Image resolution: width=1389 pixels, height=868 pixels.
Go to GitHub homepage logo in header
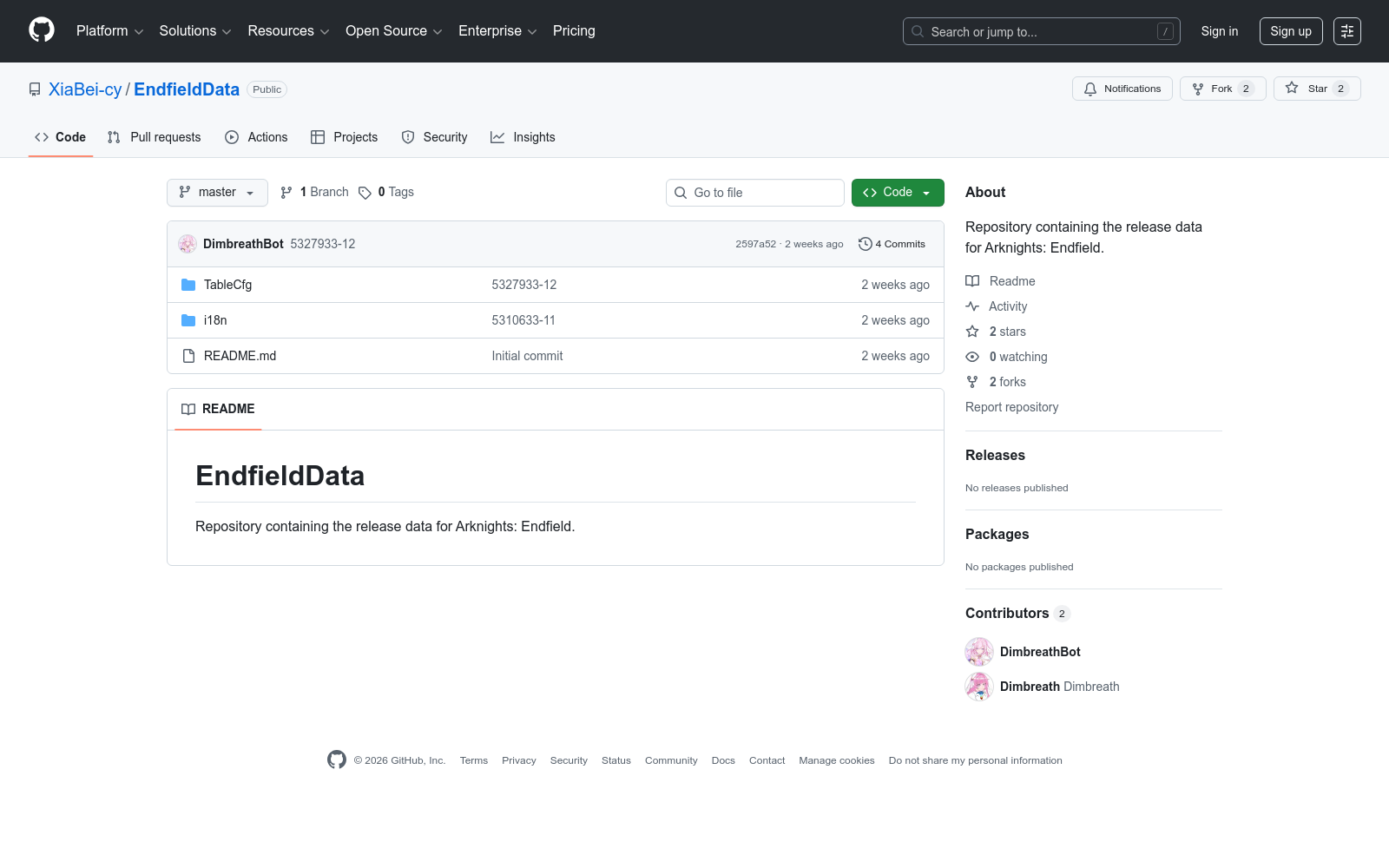coord(42,30)
